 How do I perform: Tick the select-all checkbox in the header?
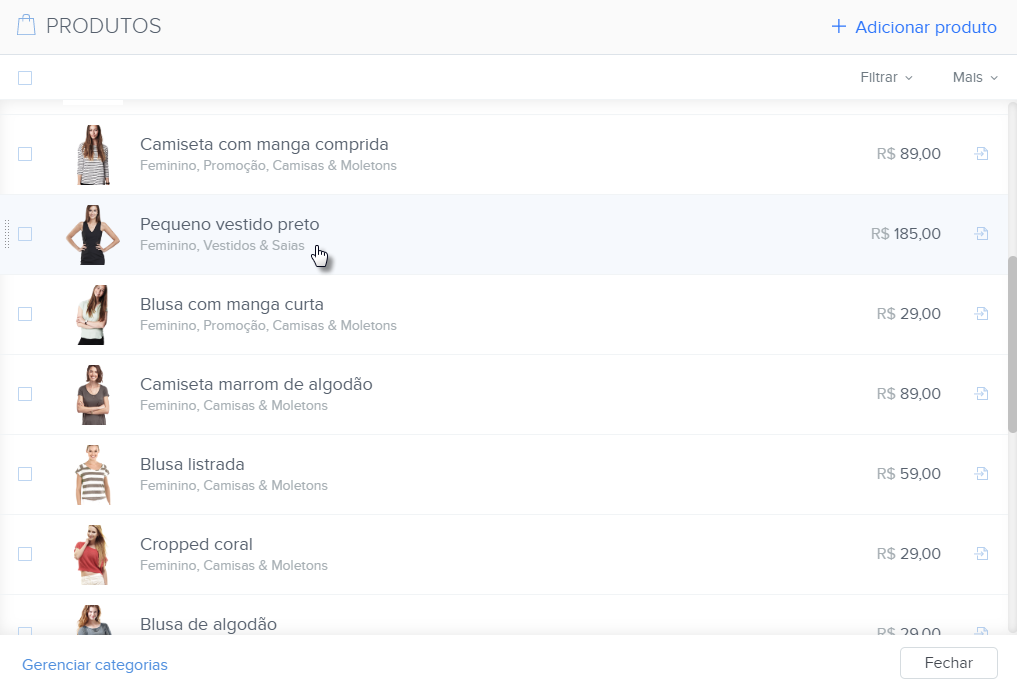pyautogui.click(x=25, y=78)
